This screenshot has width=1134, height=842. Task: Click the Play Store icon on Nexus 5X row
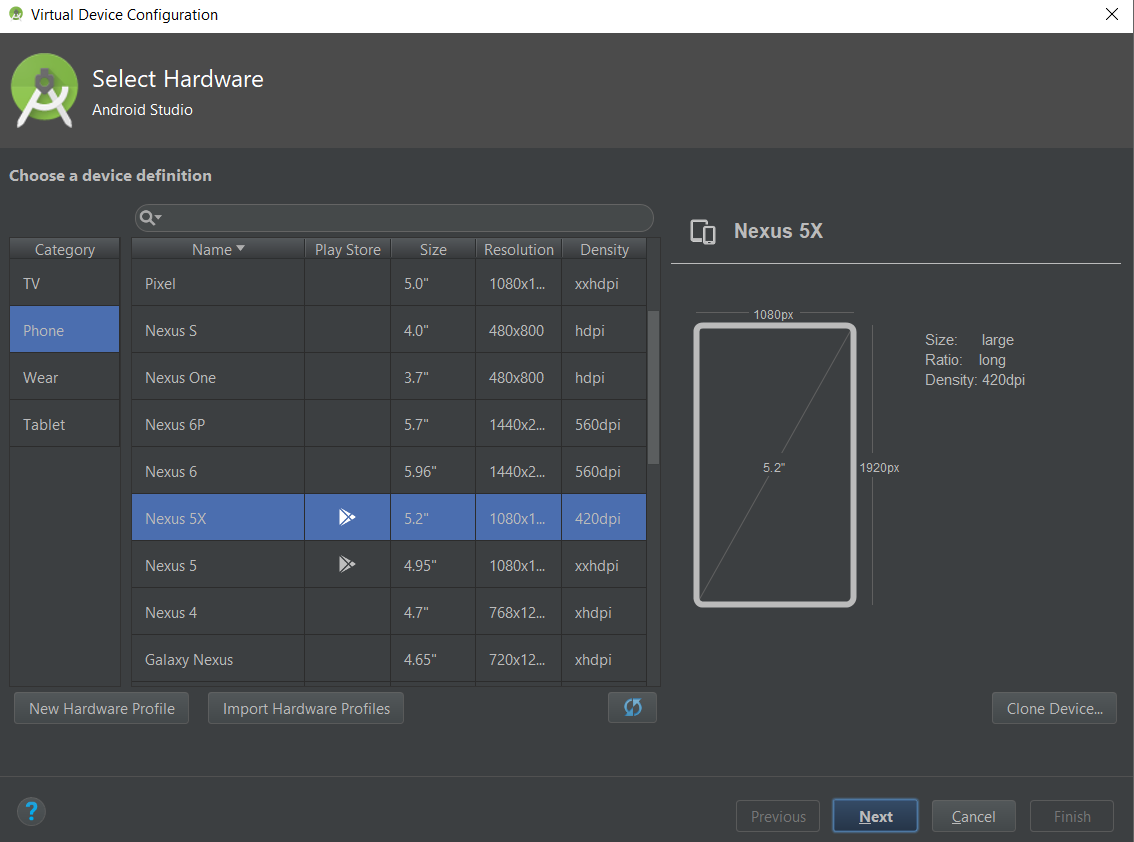[347, 516]
